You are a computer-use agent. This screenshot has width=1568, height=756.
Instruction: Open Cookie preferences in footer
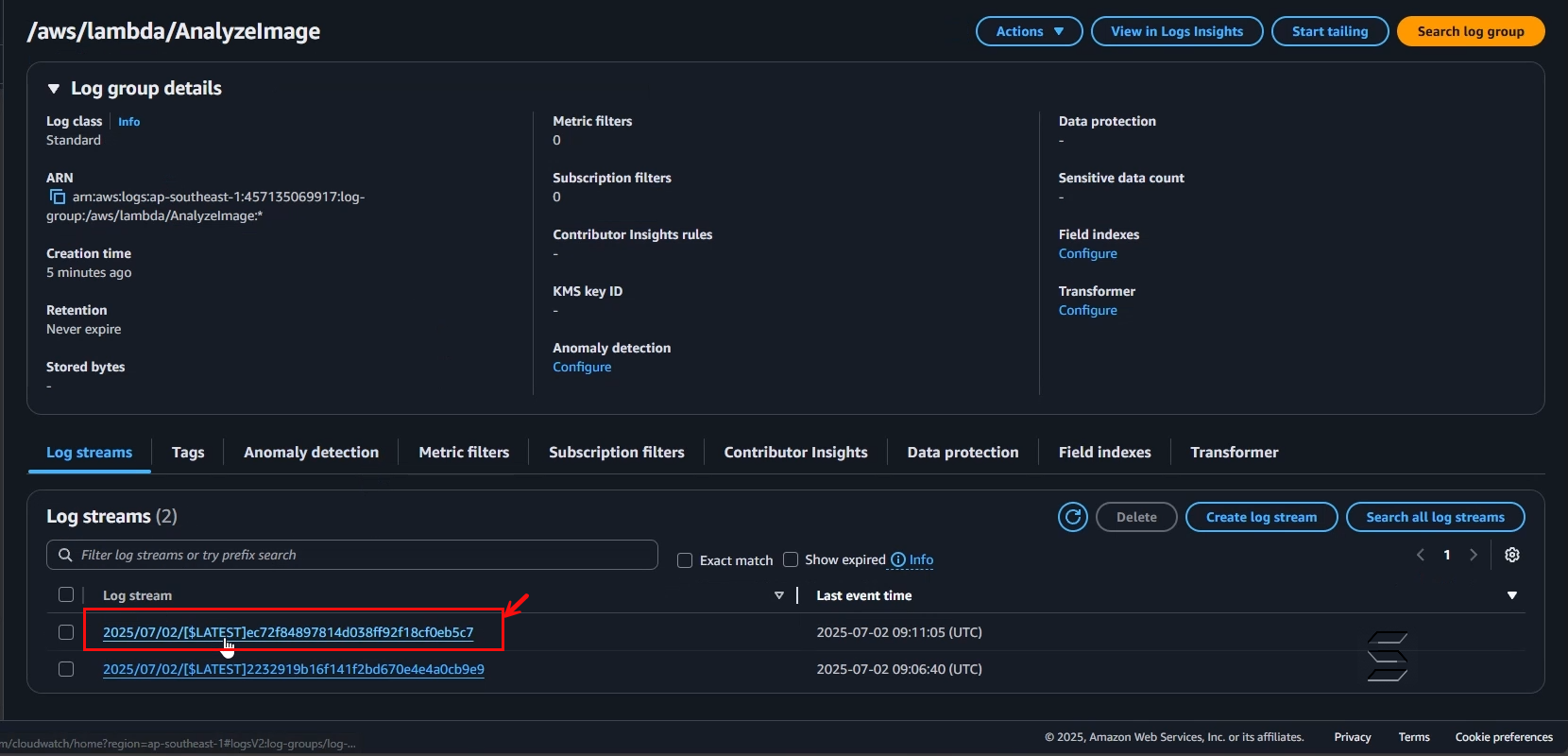[x=1504, y=737]
